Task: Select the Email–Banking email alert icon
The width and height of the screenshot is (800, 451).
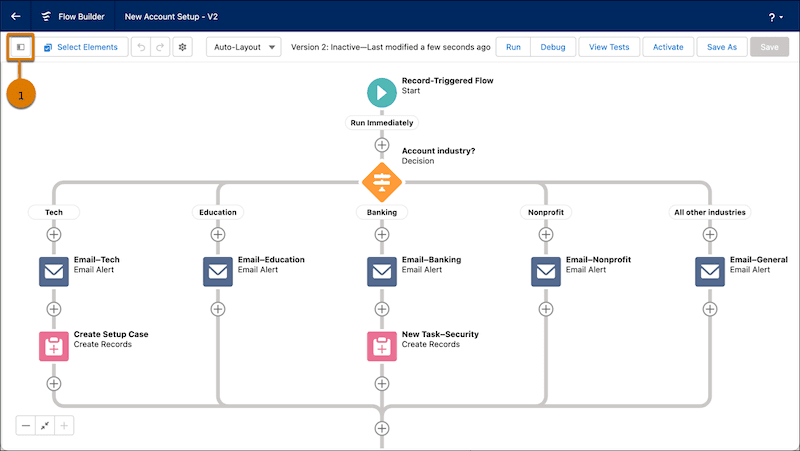Action: coord(382,271)
